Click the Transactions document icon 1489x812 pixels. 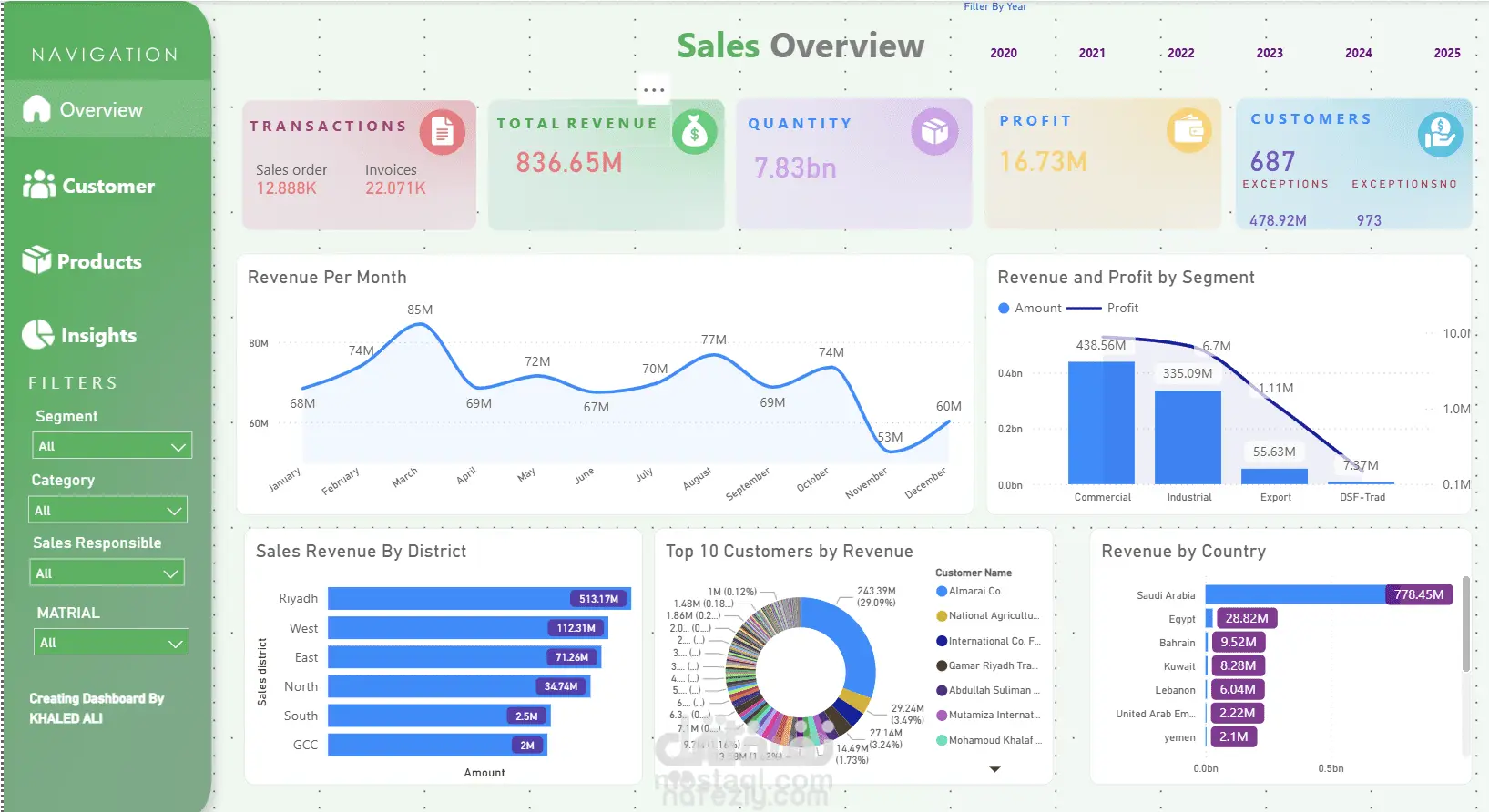coord(443,133)
